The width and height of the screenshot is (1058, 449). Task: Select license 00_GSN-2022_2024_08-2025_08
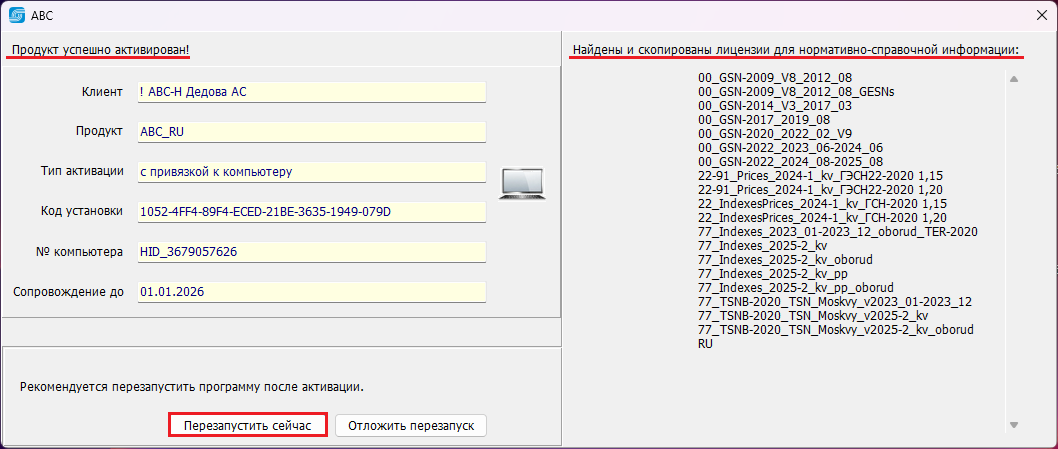pyautogui.click(x=791, y=161)
